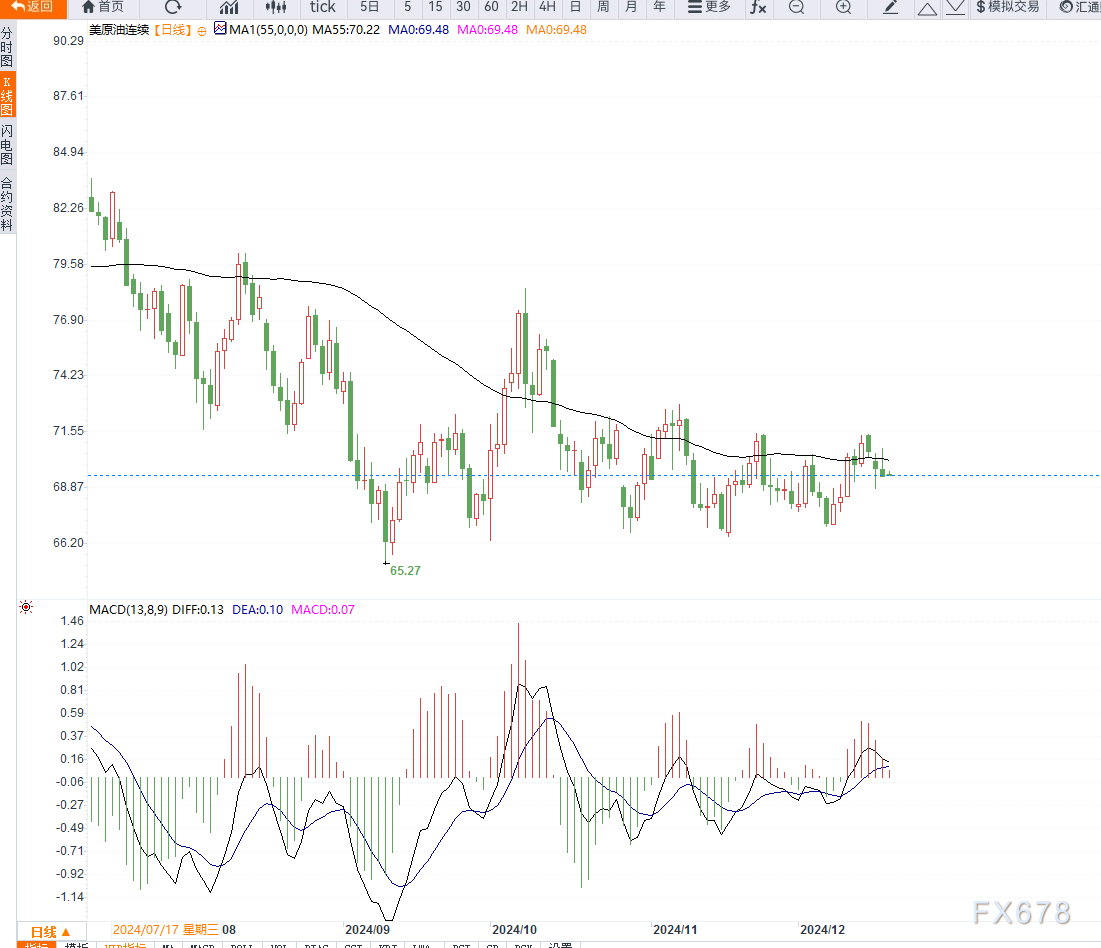Switch to the 闪电图 side tab

point(7,145)
